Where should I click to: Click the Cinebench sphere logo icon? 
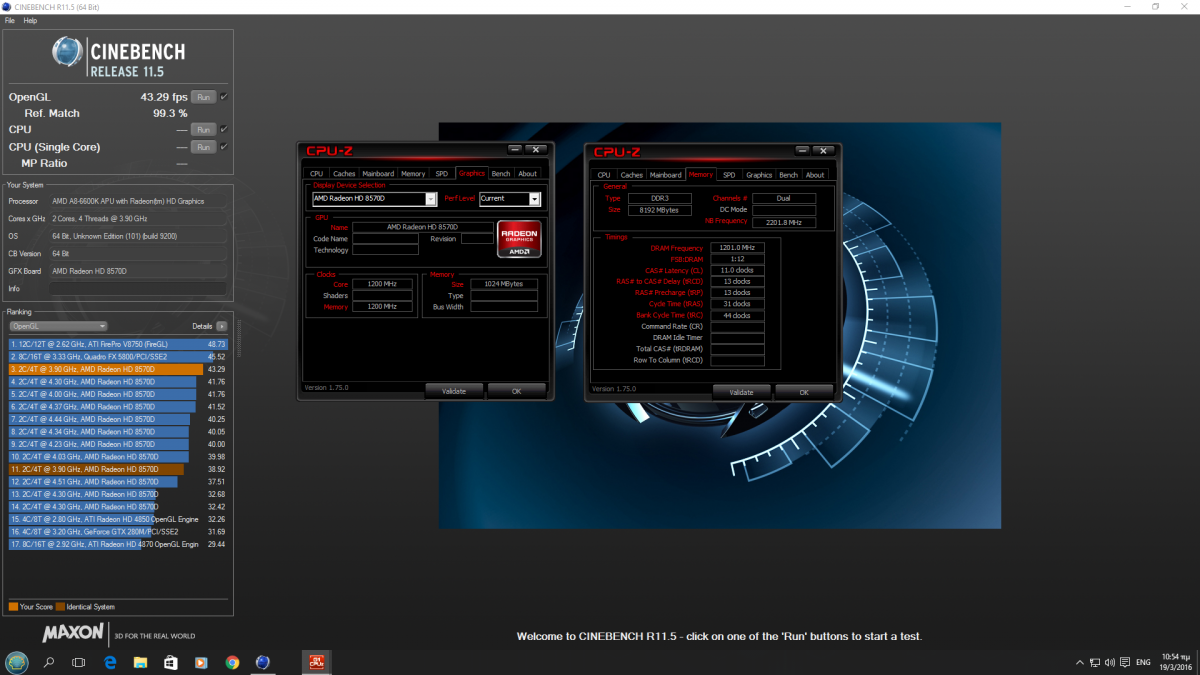pos(68,53)
